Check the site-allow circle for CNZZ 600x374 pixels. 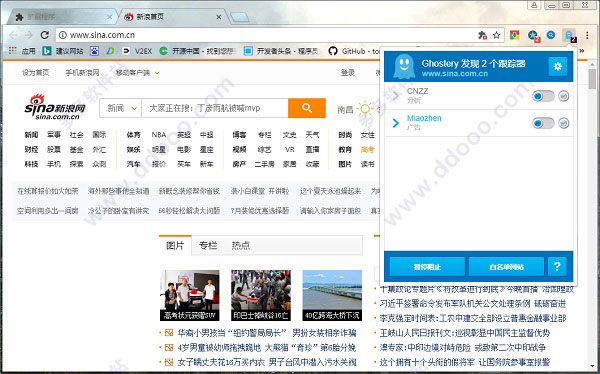coord(564,96)
